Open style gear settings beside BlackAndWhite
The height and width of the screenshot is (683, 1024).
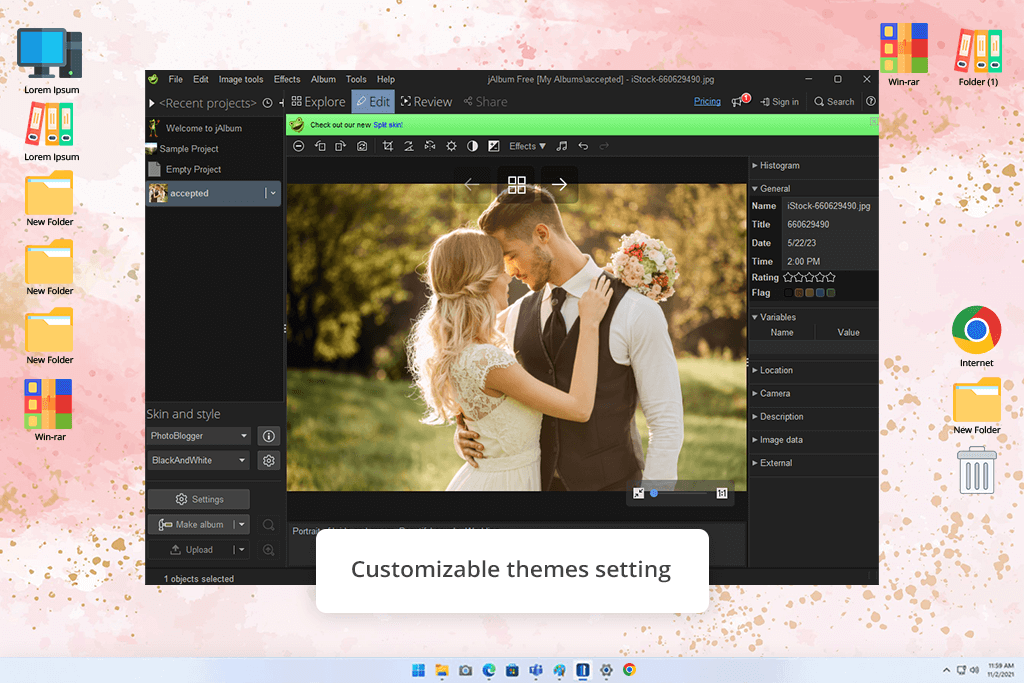click(268, 460)
